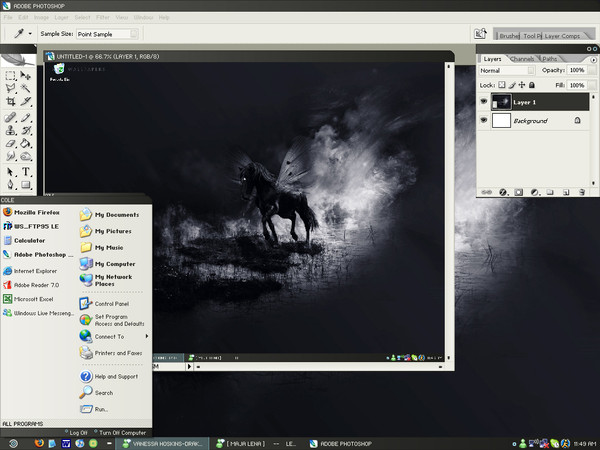This screenshot has width=600, height=450.
Task: Open the file browser icon in options bar
Action: coord(481,34)
